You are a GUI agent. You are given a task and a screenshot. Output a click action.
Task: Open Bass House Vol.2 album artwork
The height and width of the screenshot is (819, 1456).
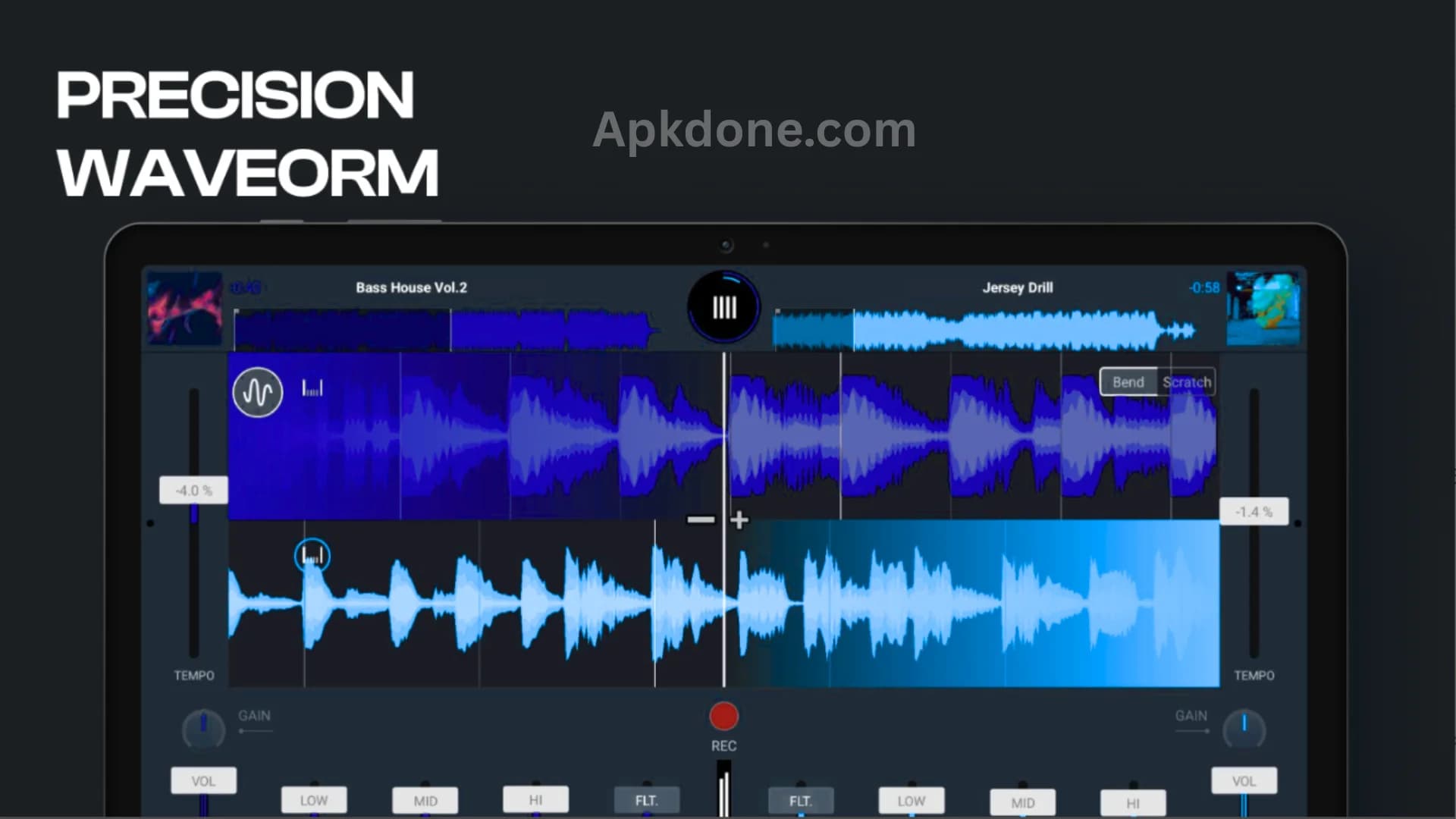pos(184,308)
